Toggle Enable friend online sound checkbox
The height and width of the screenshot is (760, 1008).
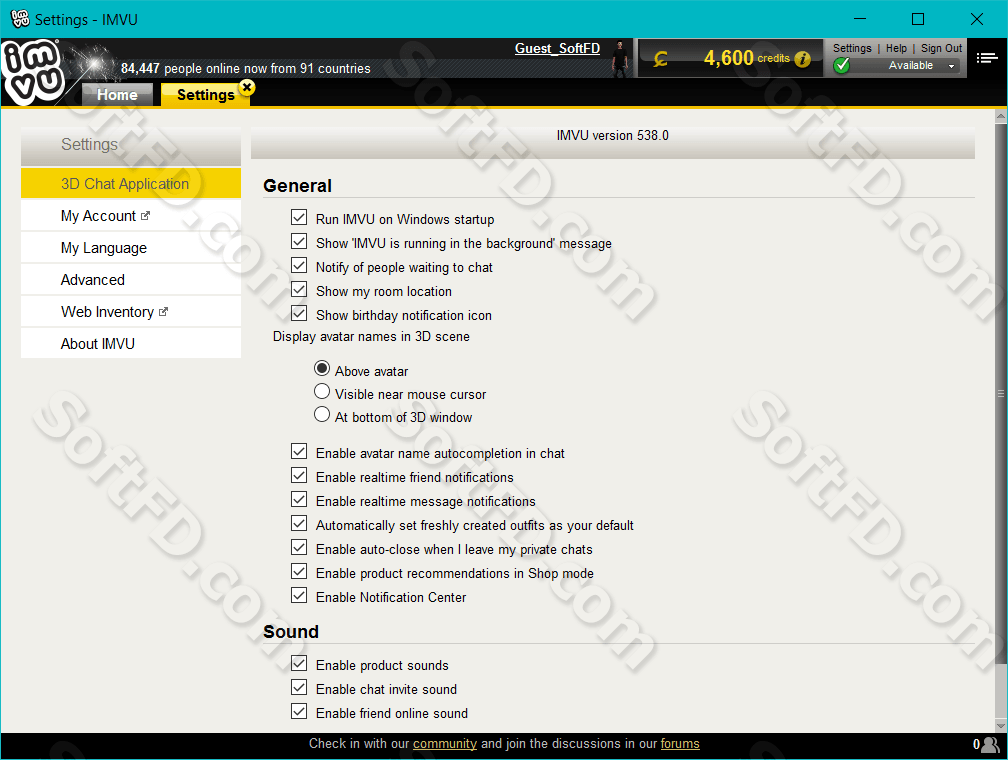[x=299, y=711]
